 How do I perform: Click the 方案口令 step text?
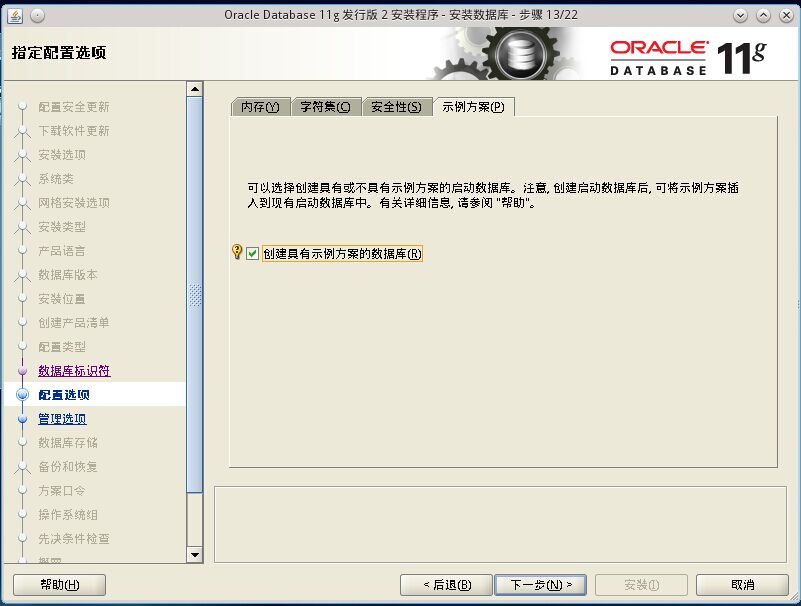coord(62,491)
